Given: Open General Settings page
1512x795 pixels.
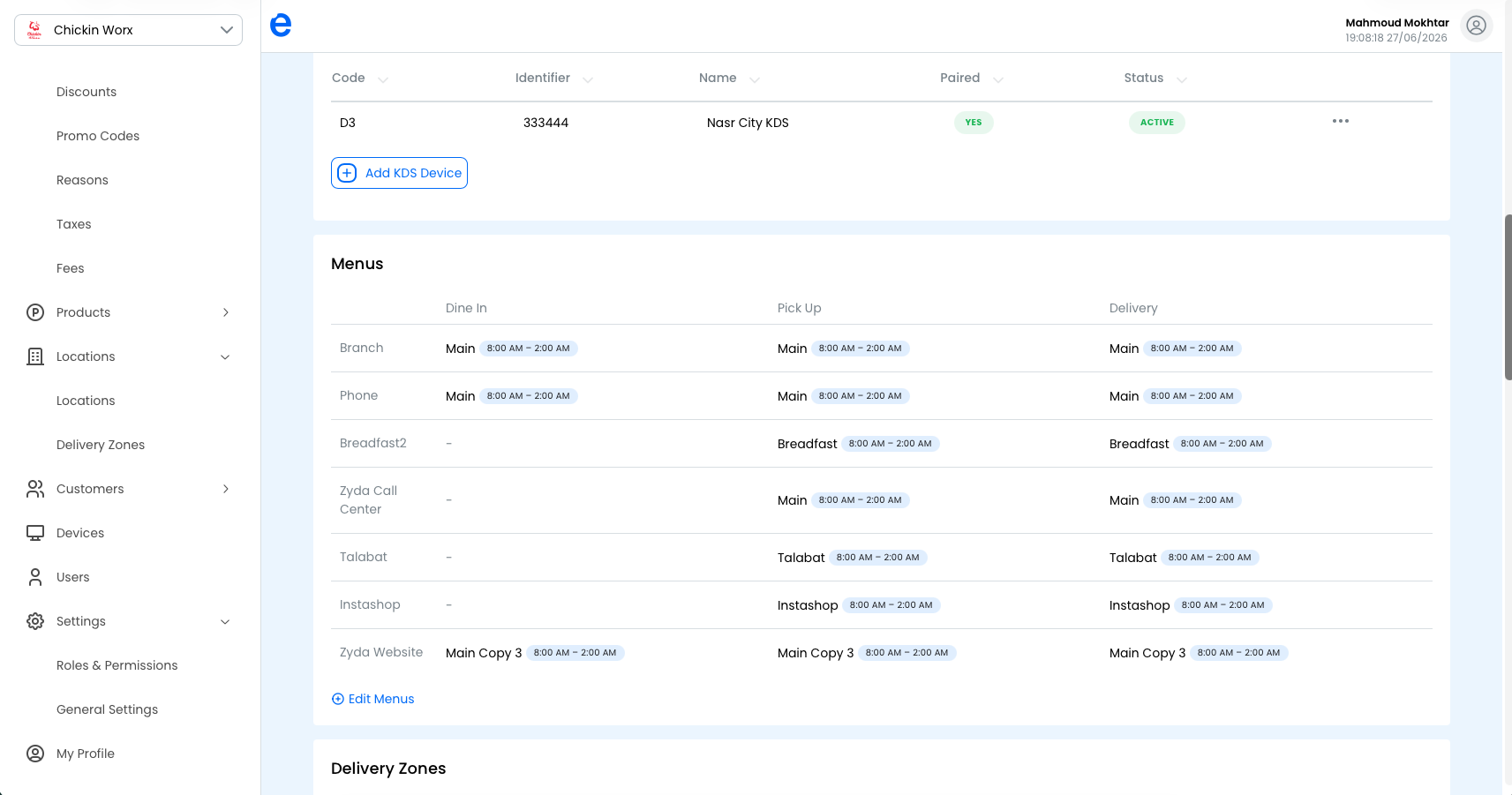Looking at the screenshot, I should (x=108, y=709).
